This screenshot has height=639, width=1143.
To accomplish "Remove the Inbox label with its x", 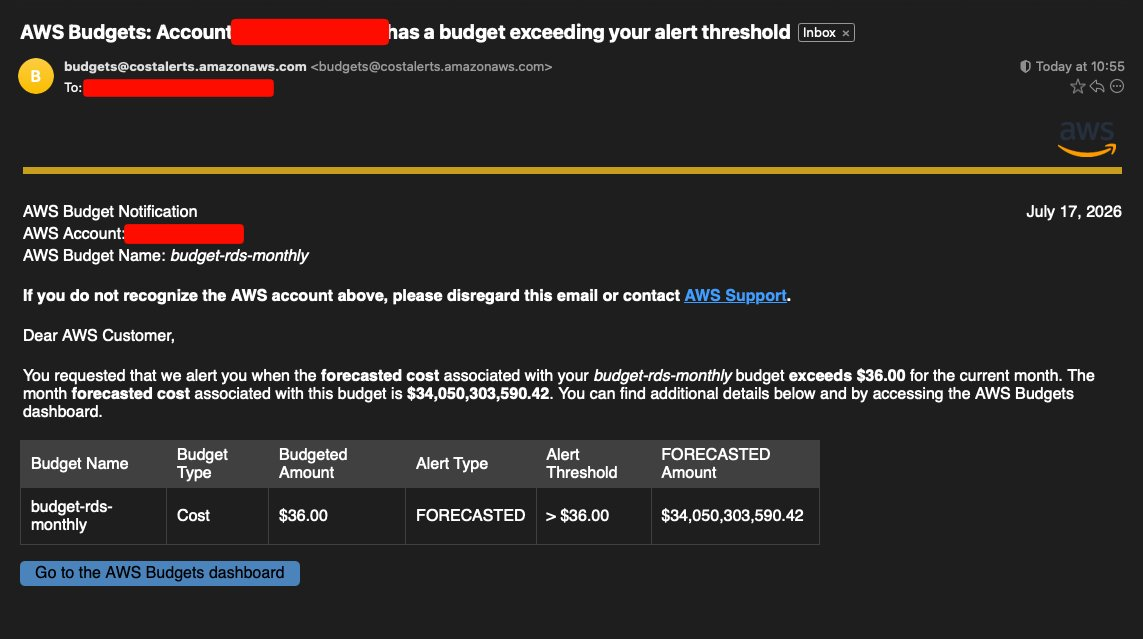I will point(846,34).
